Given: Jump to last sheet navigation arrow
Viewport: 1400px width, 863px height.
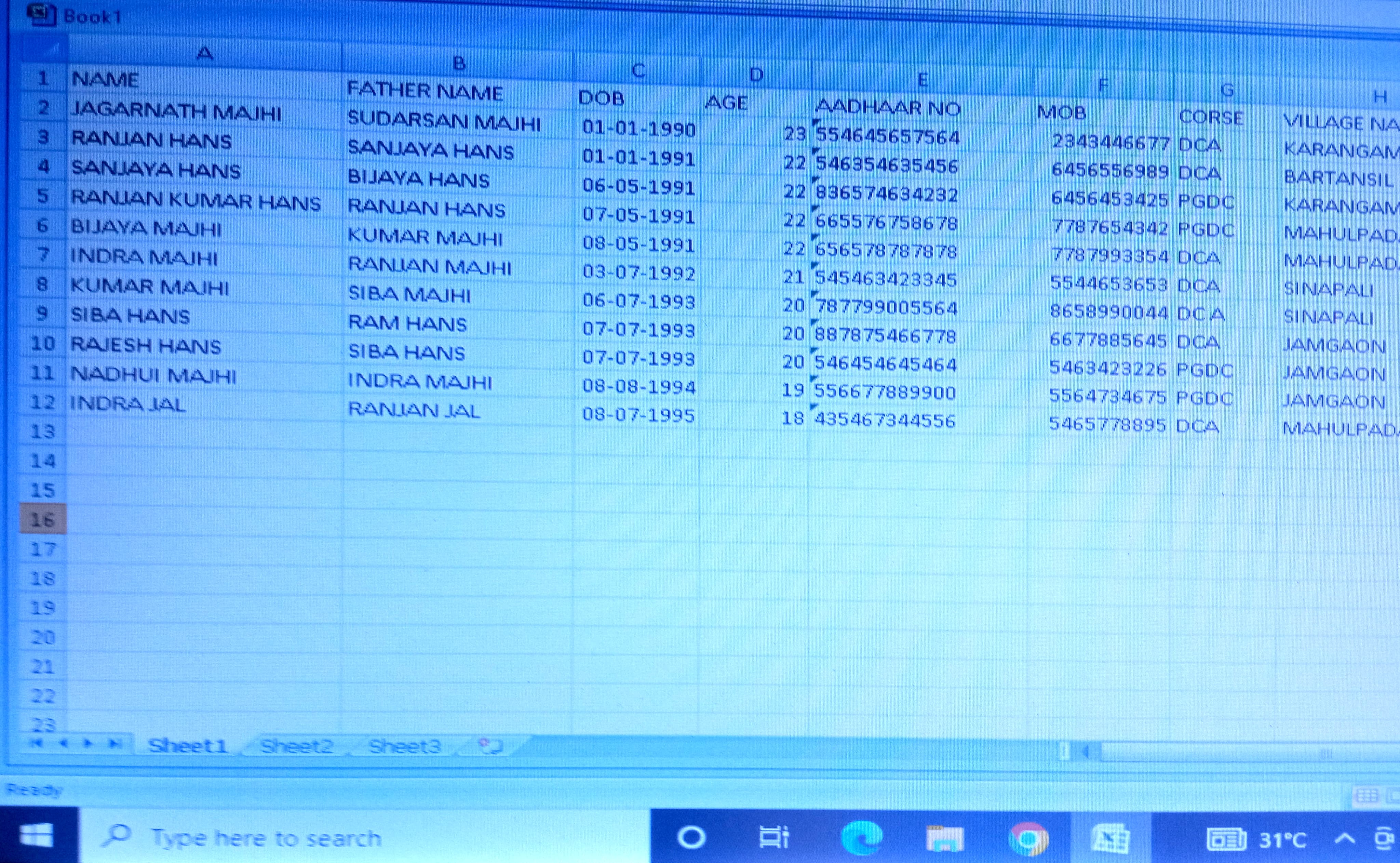Looking at the screenshot, I should pyautogui.click(x=115, y=743).
